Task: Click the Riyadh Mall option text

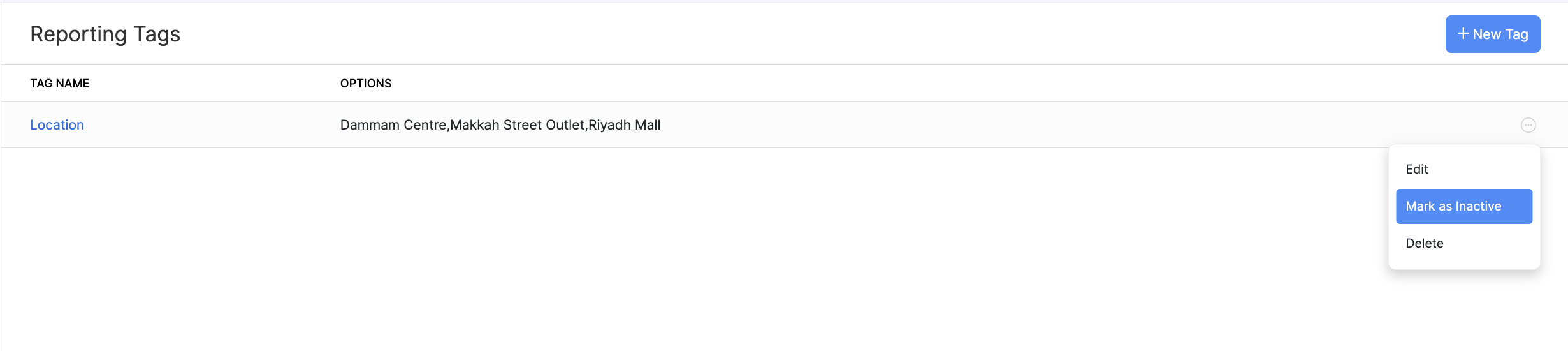Action: (625, 125)
